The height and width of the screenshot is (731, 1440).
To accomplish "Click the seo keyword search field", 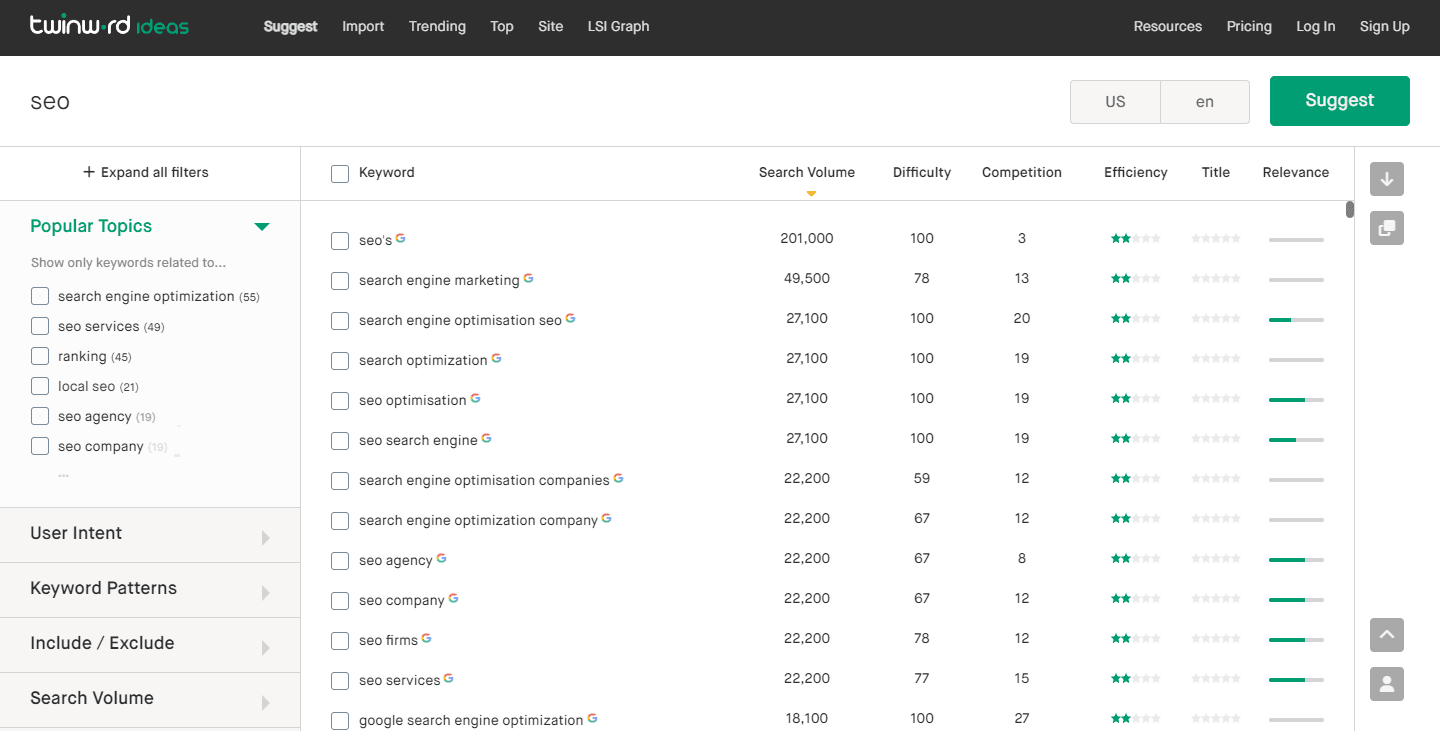I will tap(540, 102).
